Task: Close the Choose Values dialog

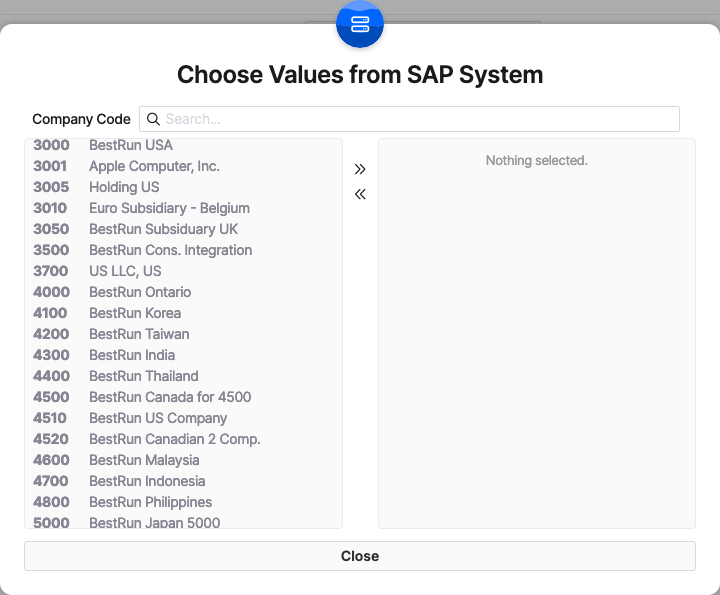Action: pos(360,556)
